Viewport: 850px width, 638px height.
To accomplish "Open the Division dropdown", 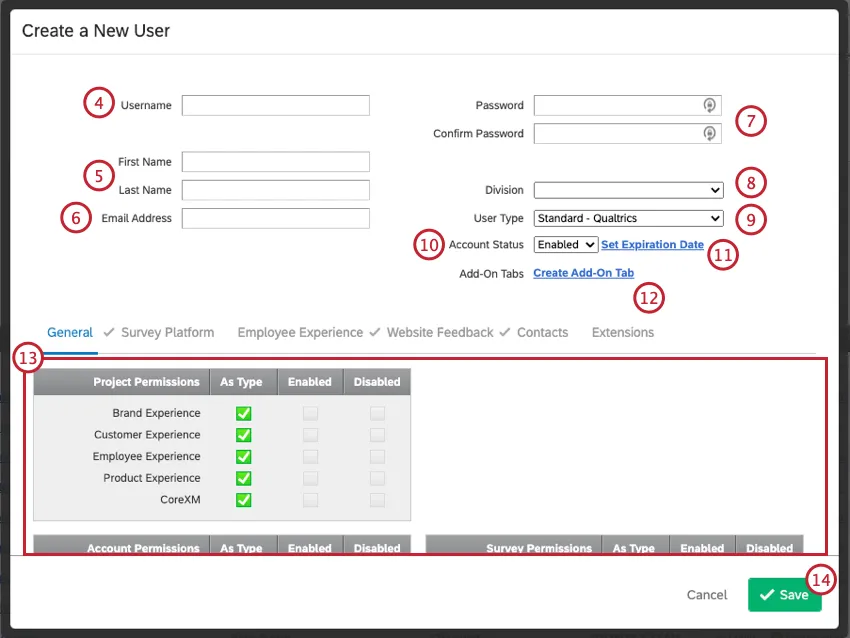I will 628,190.
